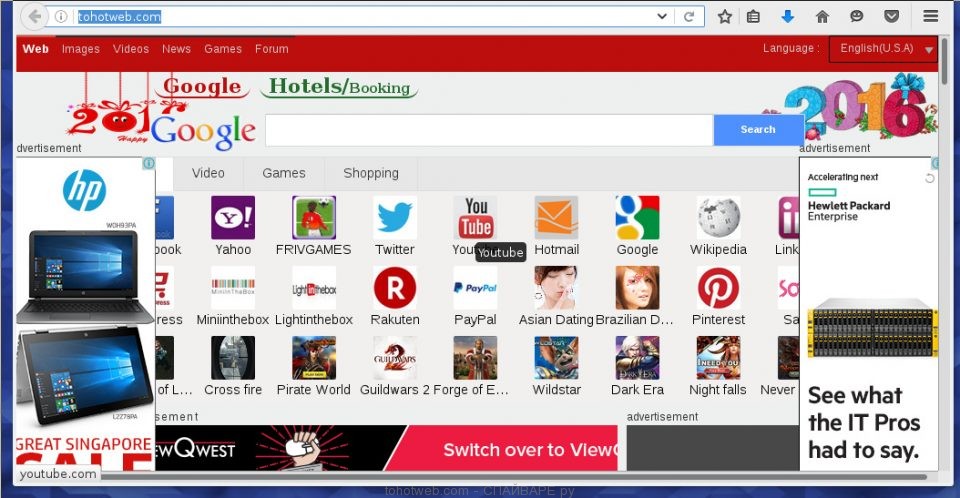The width and height of the screenshot is (960, 498).
Task: Click the blue Search button
Action: (x=758, y=130)
